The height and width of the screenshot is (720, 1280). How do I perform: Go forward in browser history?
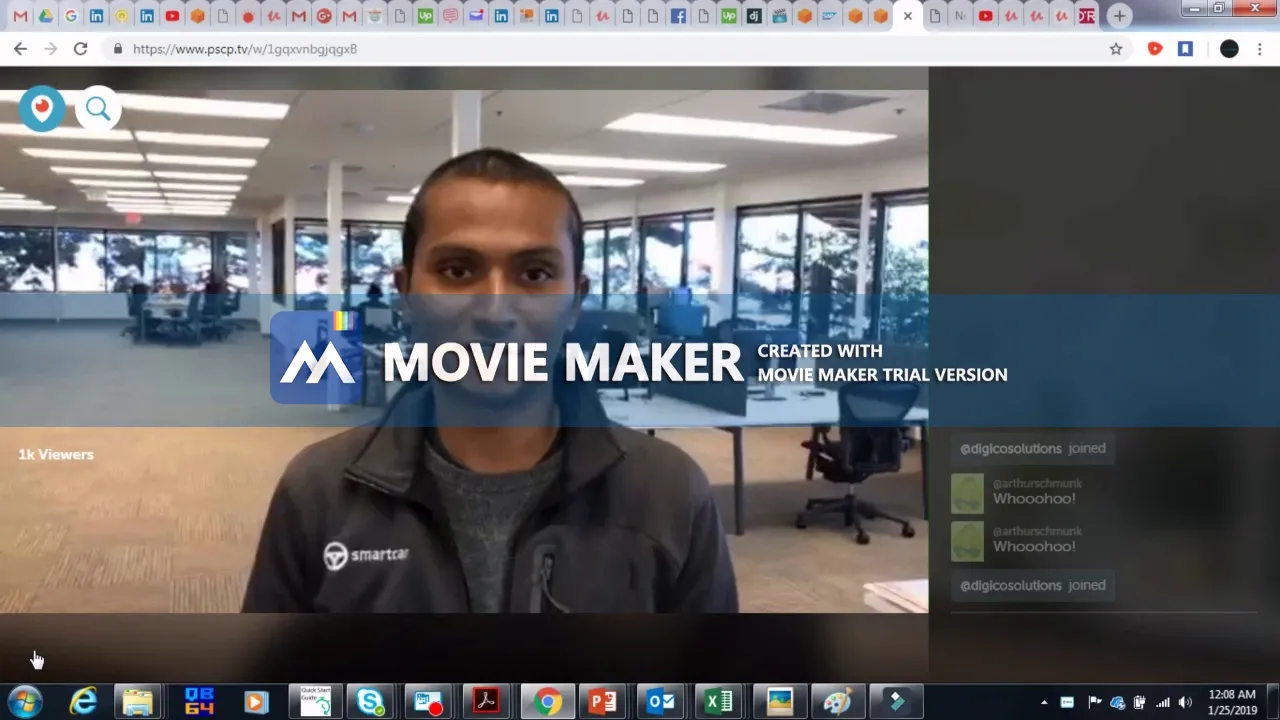click(x=50, y=48)
